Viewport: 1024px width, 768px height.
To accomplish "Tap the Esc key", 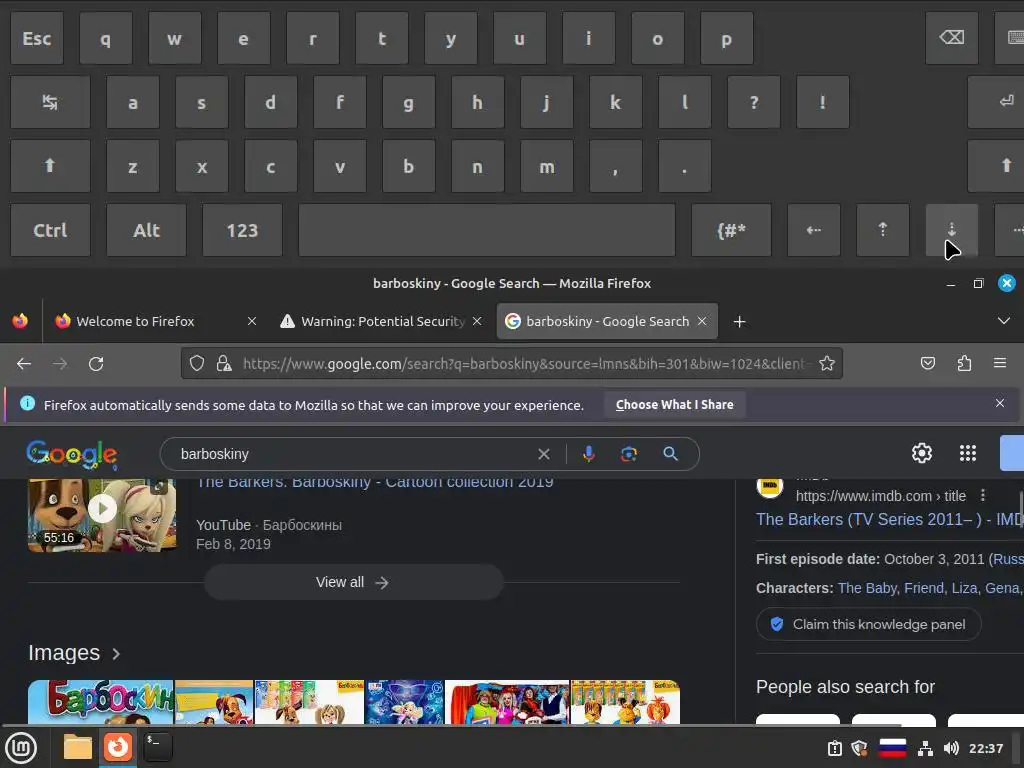I will tap(37, 38).
